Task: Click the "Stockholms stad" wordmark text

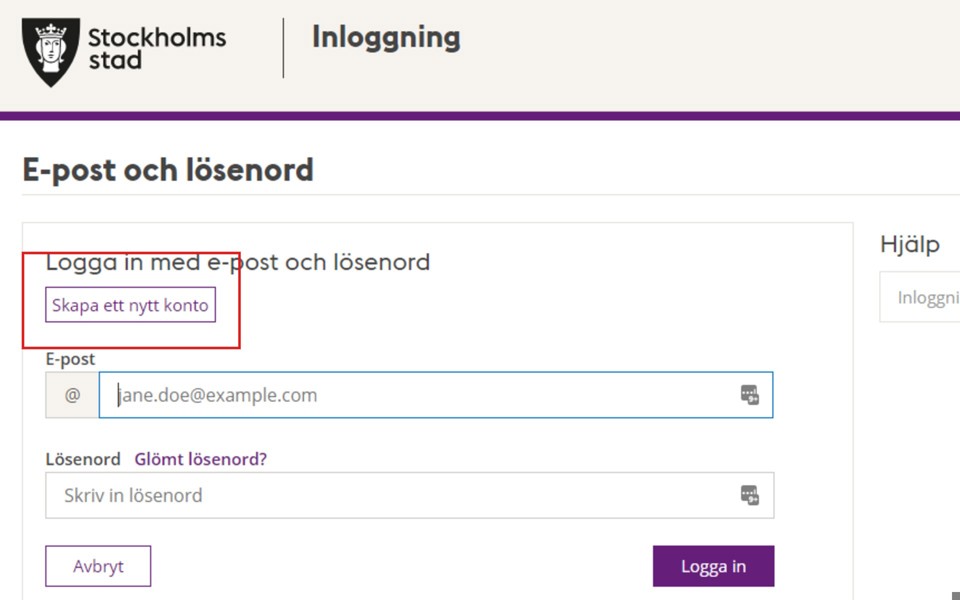Action: point(157,48)
